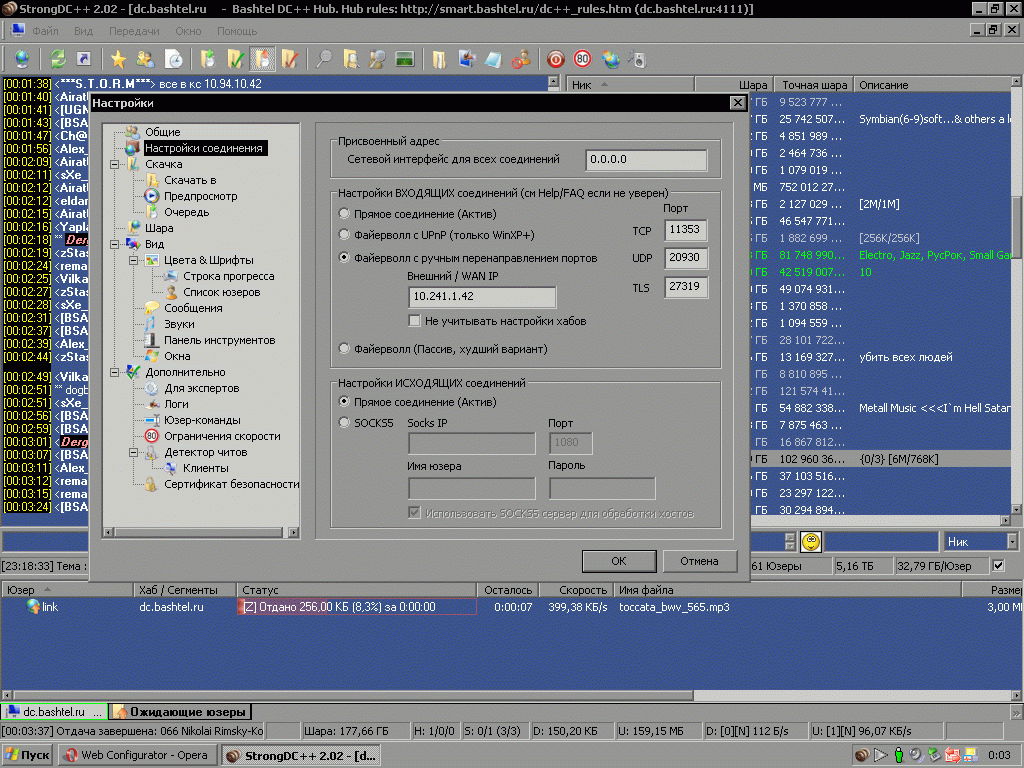Open Recent Hubs clock-page icon
The height and width of the screenshot is (768, 1024).
click(x=173, y=59)
